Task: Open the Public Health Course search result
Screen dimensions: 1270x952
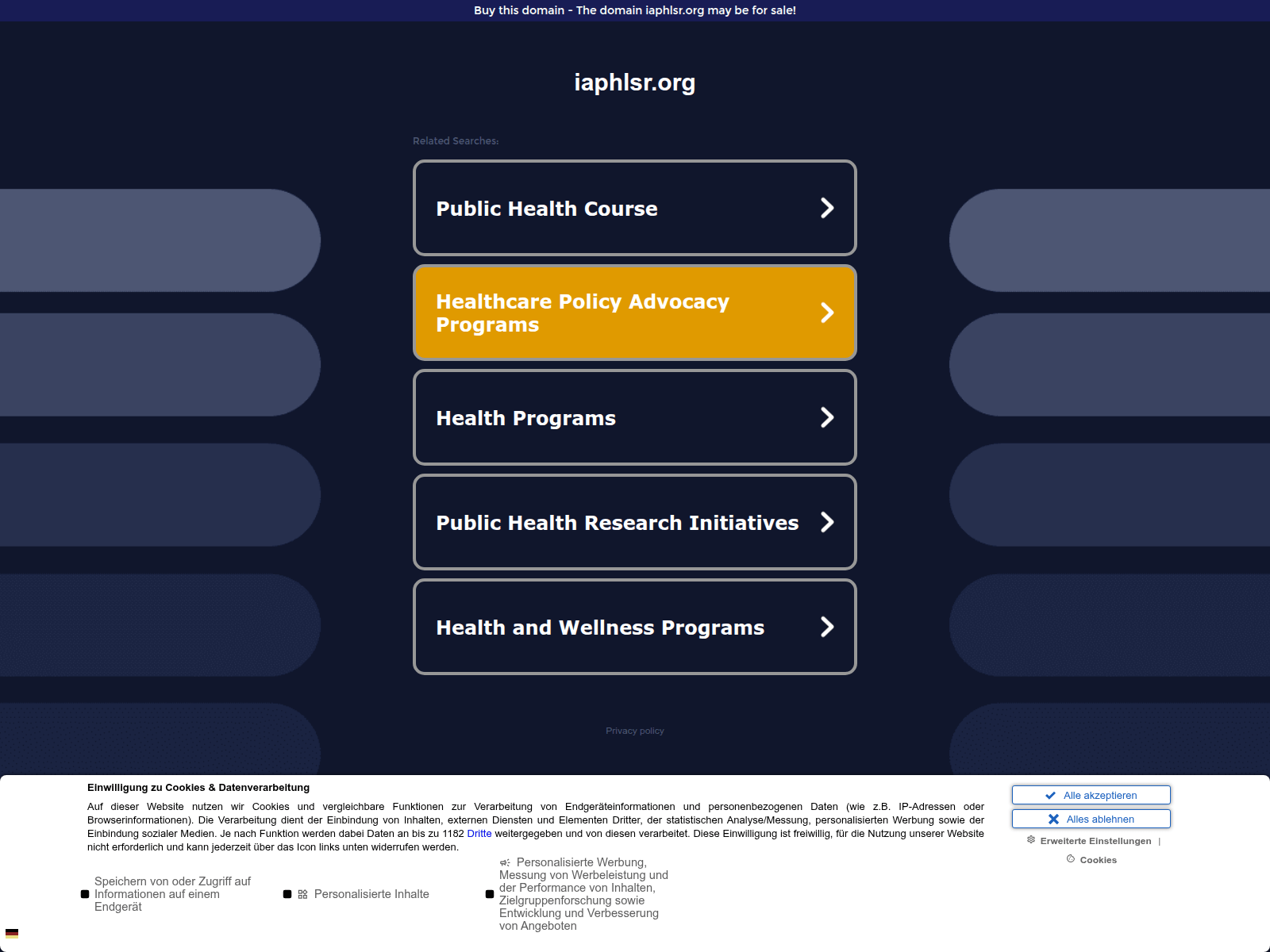Action: point(635,208)
